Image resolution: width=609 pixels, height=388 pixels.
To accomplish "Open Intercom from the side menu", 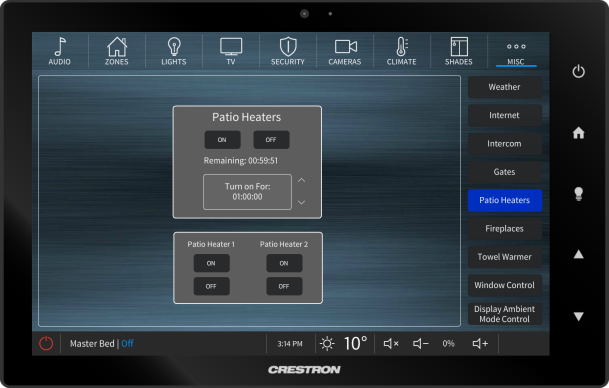I will (x=505, y=144).
